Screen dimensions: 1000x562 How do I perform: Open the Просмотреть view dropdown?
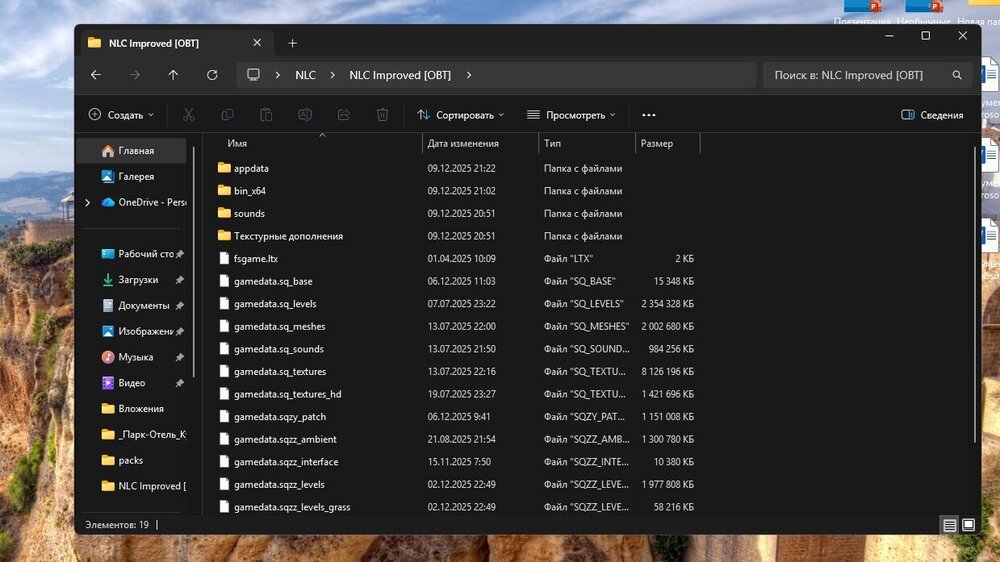571,115
